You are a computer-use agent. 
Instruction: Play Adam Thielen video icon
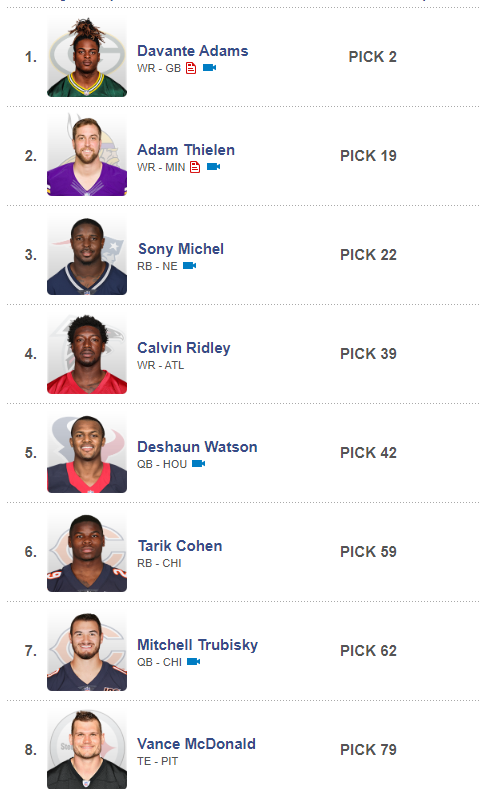213,167
